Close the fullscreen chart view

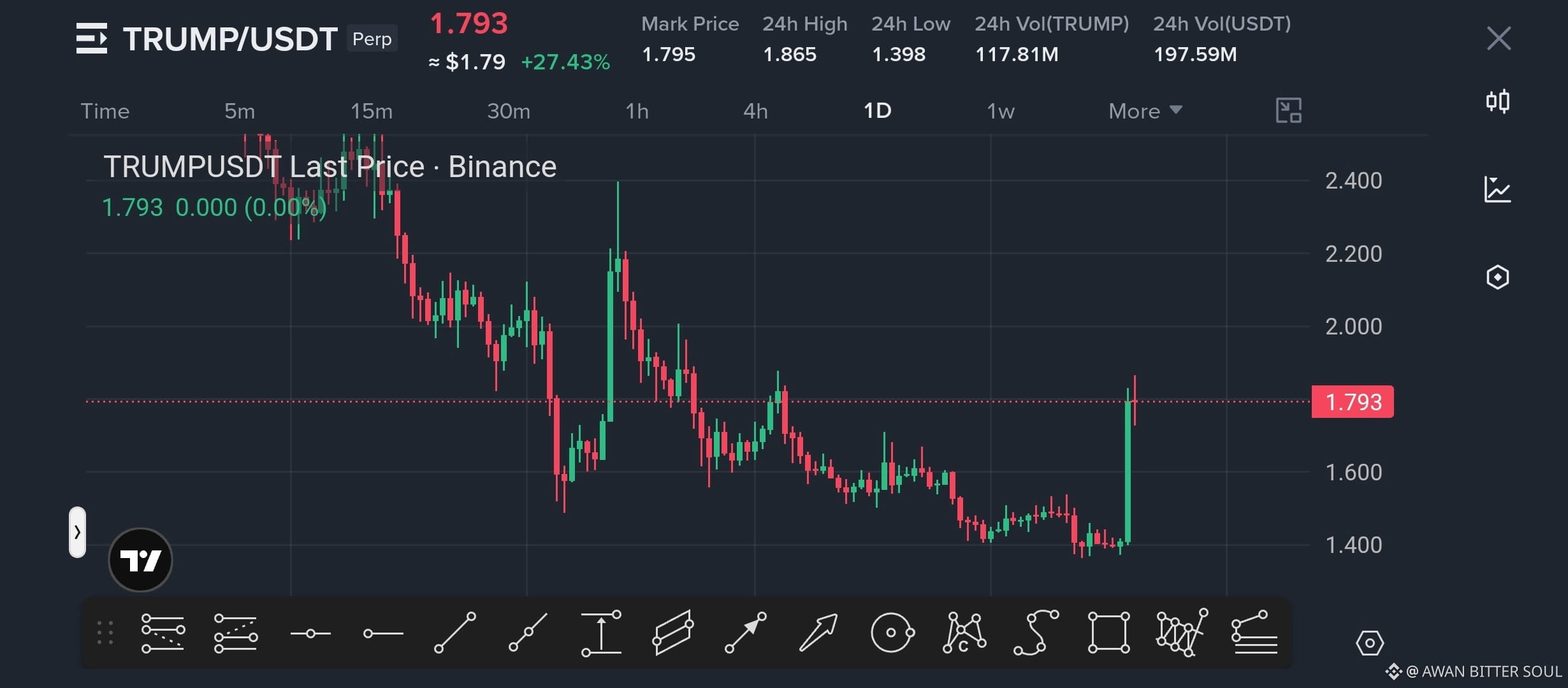tap(1499, 38)
